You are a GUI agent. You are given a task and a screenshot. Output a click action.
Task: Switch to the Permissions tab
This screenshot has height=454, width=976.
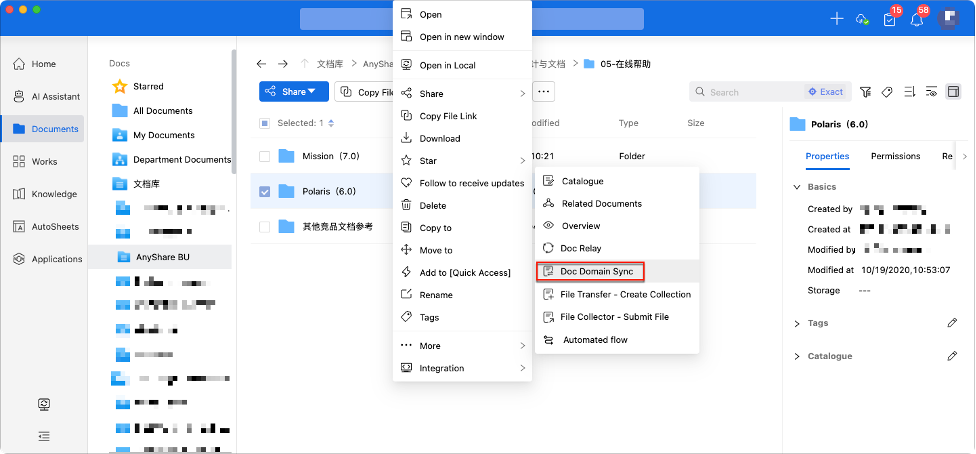[895, 156]
